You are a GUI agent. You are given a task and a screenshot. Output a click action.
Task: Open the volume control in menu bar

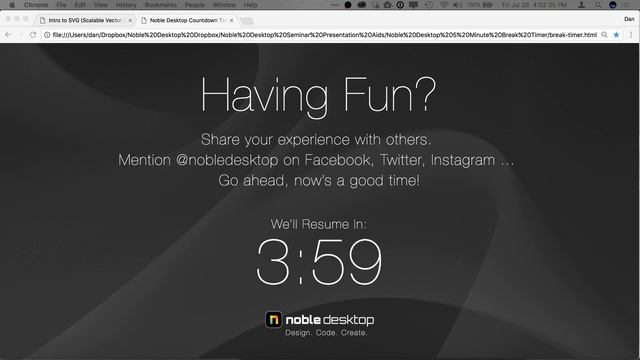[458, 5]
